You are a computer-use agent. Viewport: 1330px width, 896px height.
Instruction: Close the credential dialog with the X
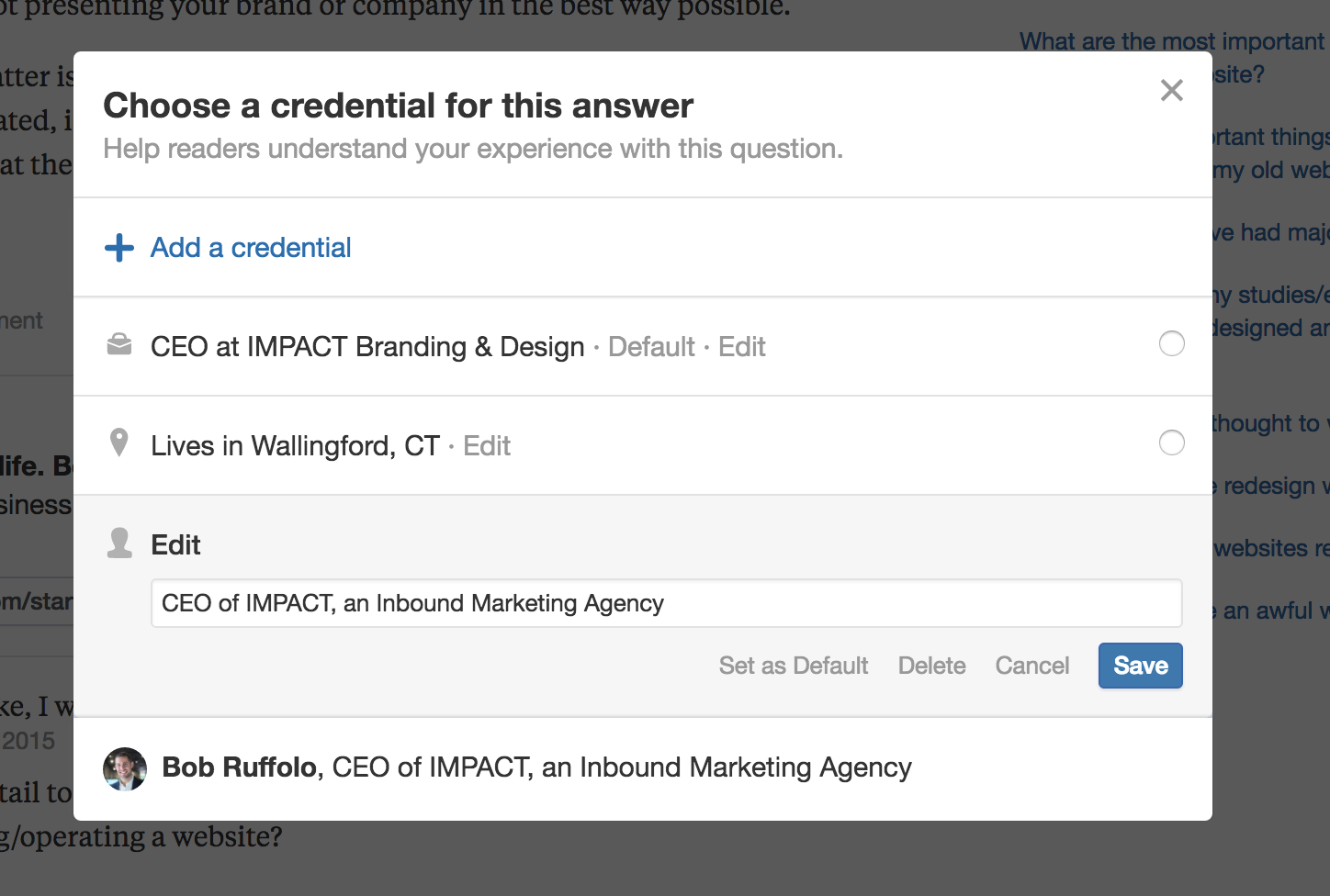tap(1171, 90)
